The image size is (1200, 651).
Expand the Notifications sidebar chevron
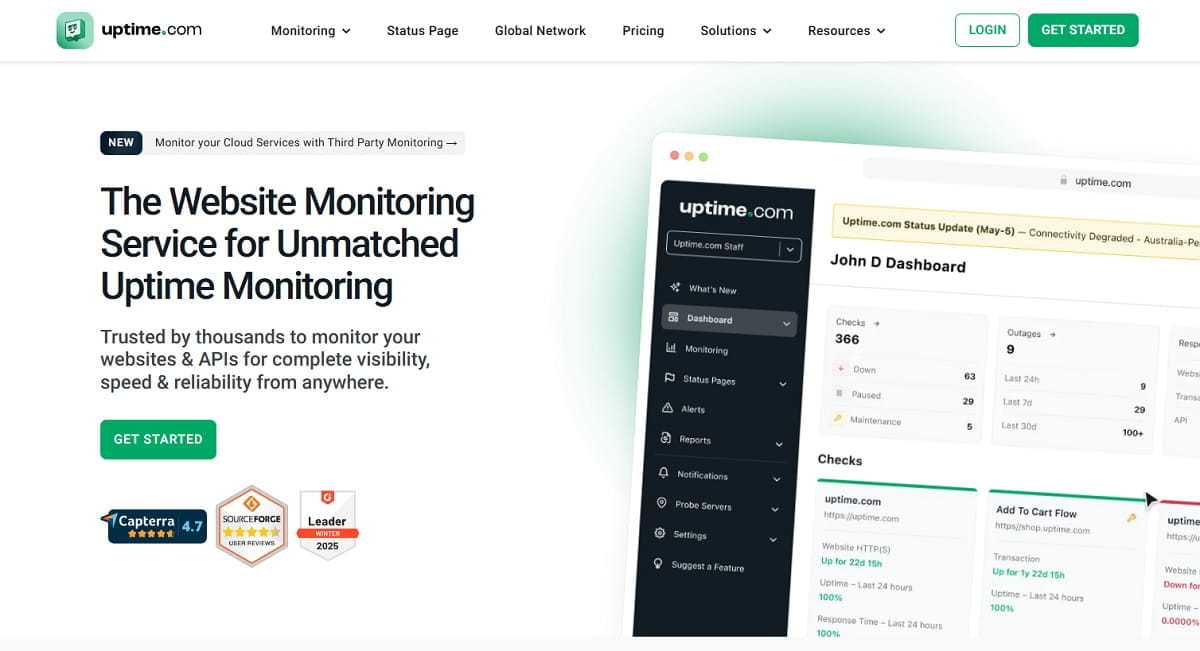tap(776, 480)
